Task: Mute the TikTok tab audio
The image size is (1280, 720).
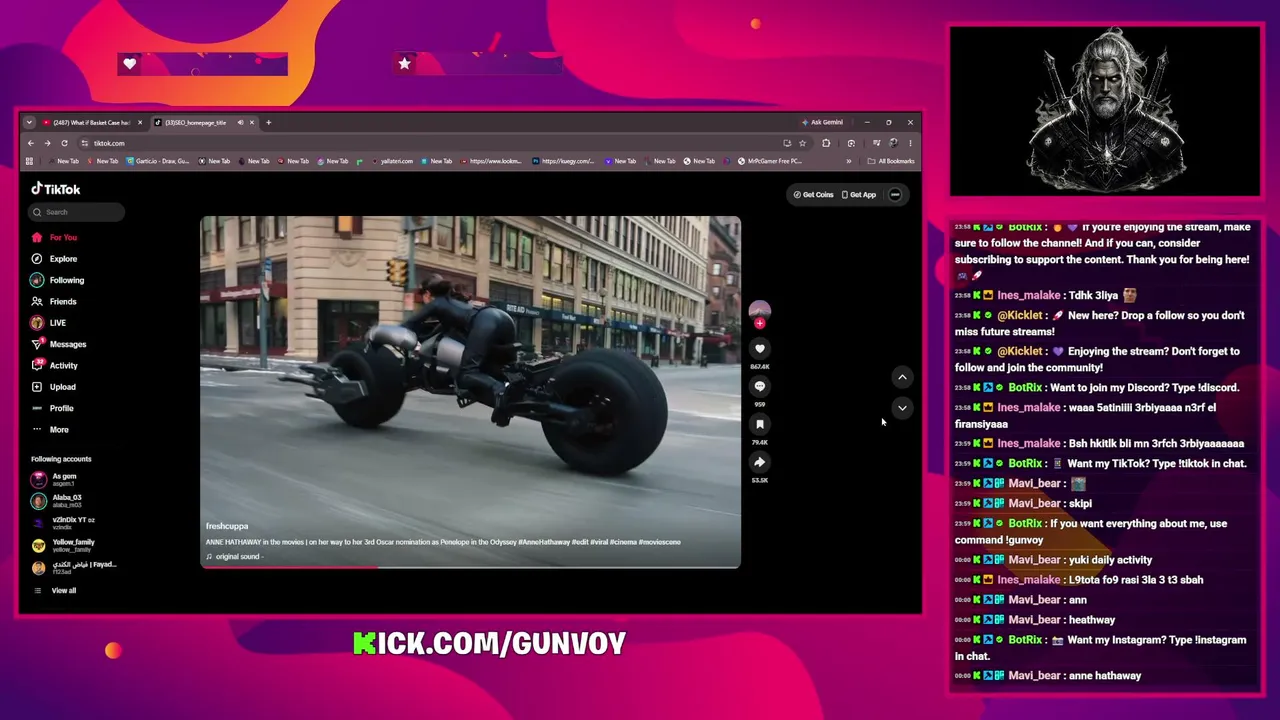Action: (x=240, y=123)
